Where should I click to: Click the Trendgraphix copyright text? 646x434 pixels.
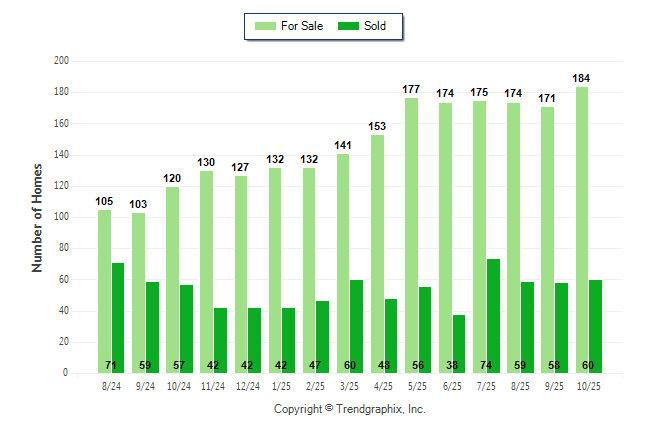coord(350,409)
